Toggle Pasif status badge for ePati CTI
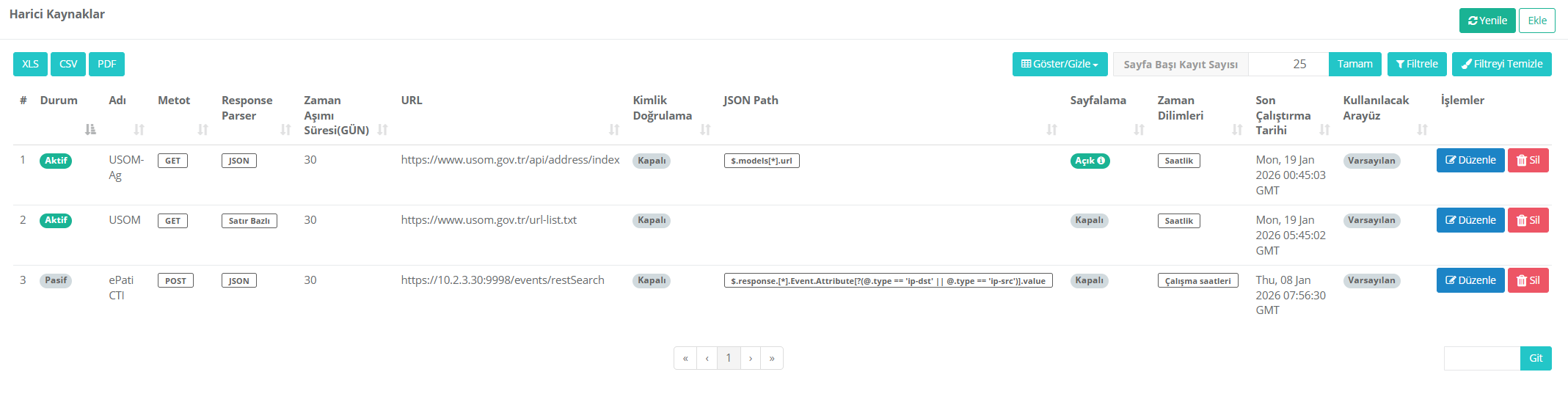Image resolution: width=1568 pixels, height=405 pixels. pos(56,280)
